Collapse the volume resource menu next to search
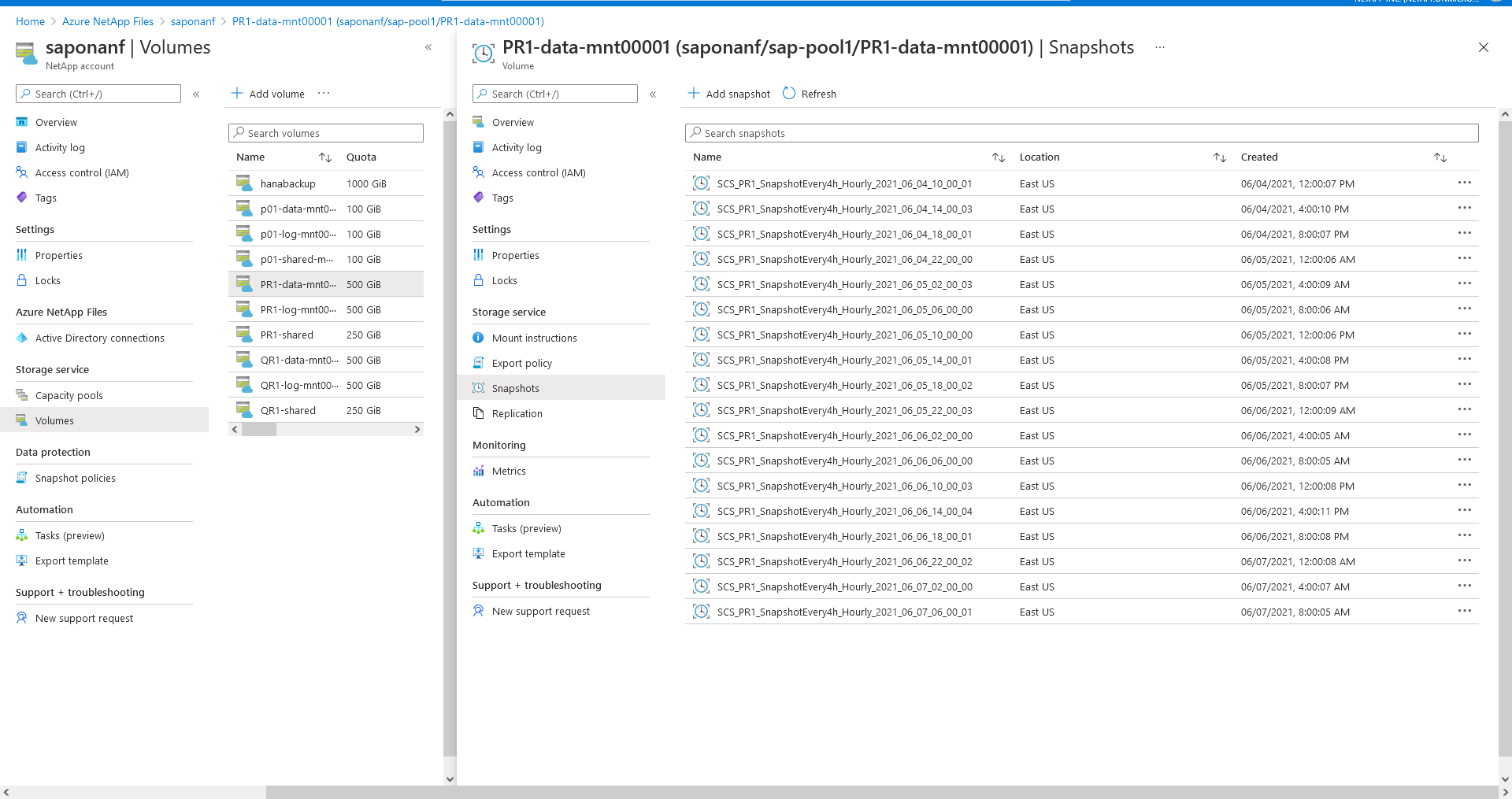1512x799 pixels. coord(653,94)
